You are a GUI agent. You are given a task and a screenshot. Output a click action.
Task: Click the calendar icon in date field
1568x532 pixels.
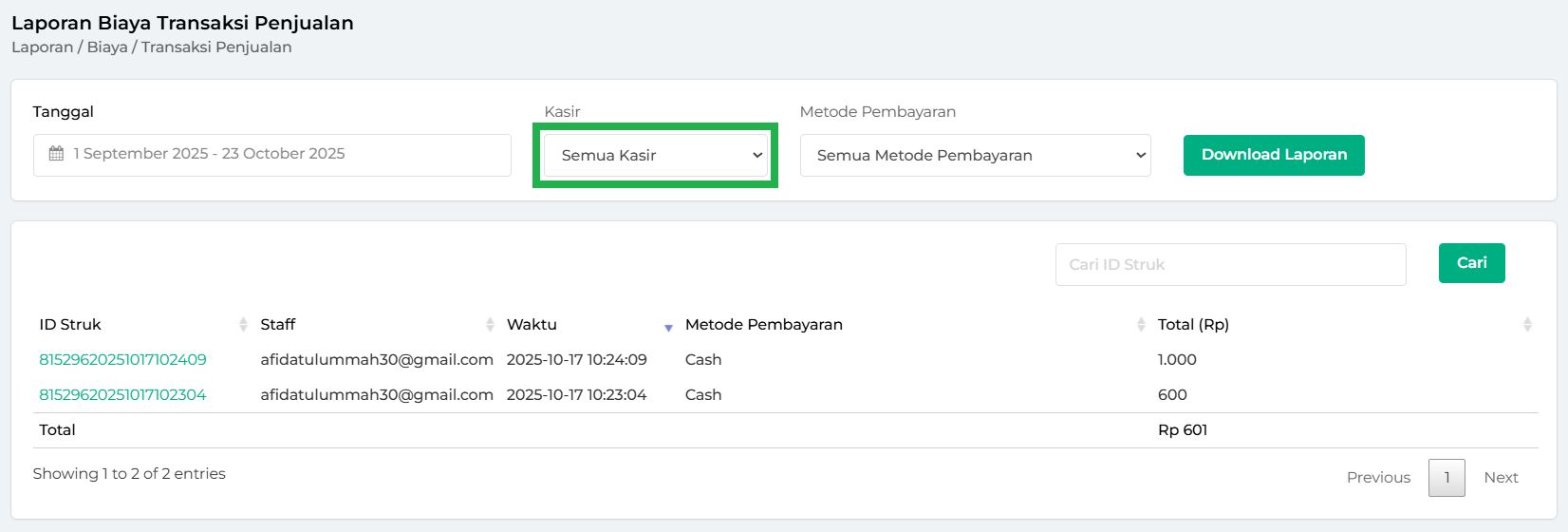tap(56, 154)
